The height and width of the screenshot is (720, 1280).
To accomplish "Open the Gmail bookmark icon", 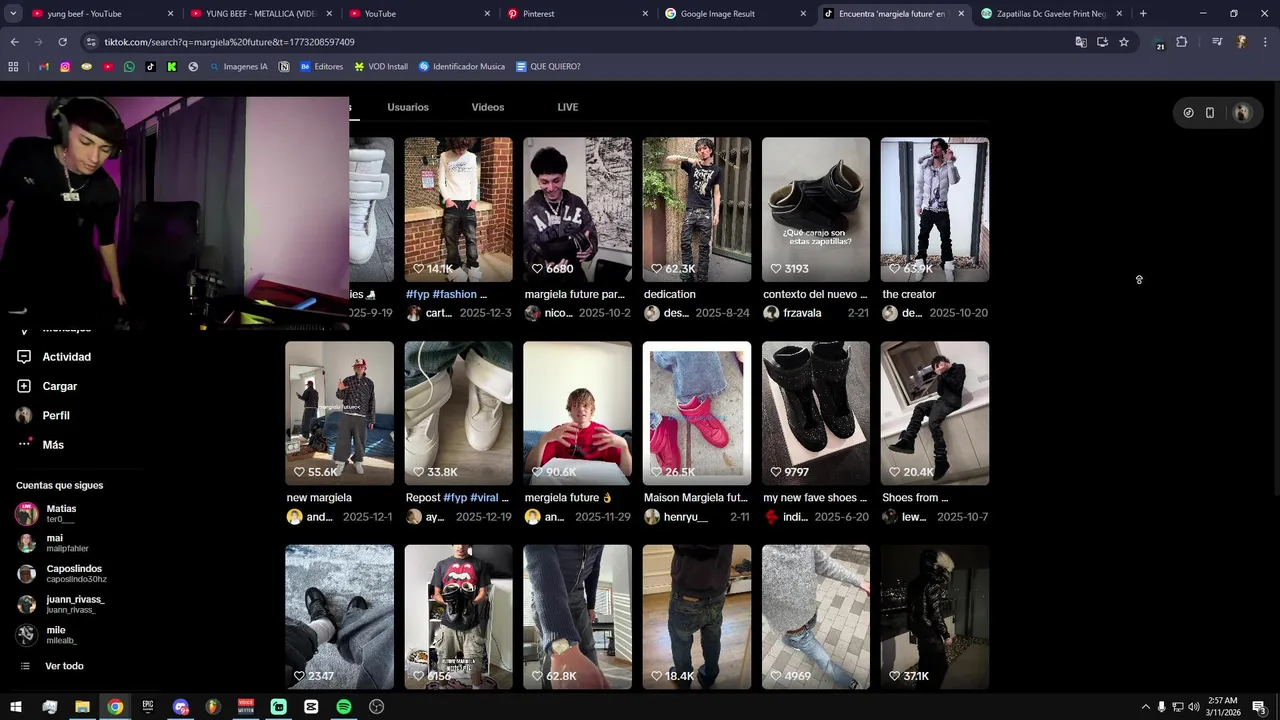I will coord(43,67).
